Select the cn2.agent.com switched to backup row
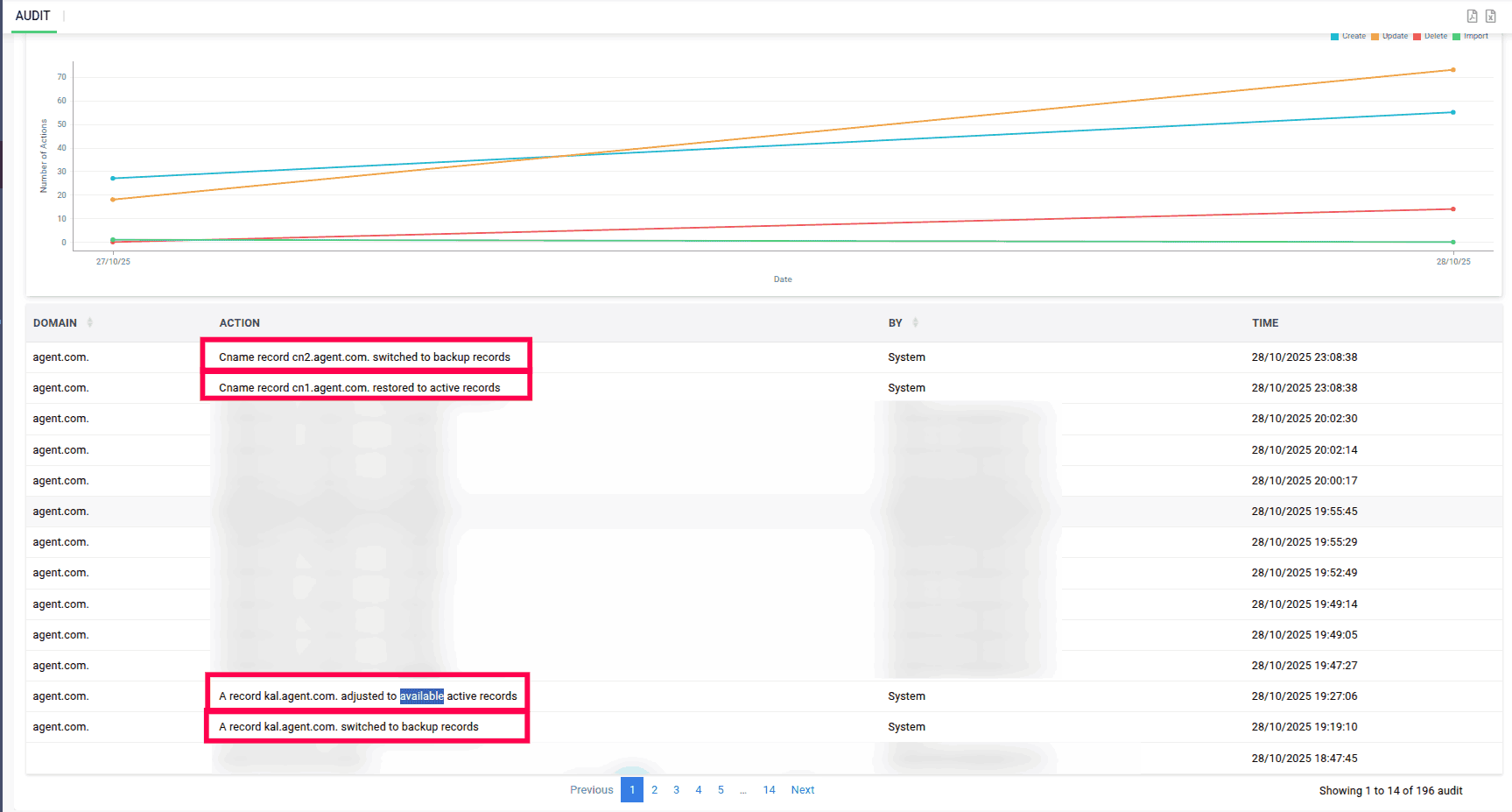 coord(364,357)
